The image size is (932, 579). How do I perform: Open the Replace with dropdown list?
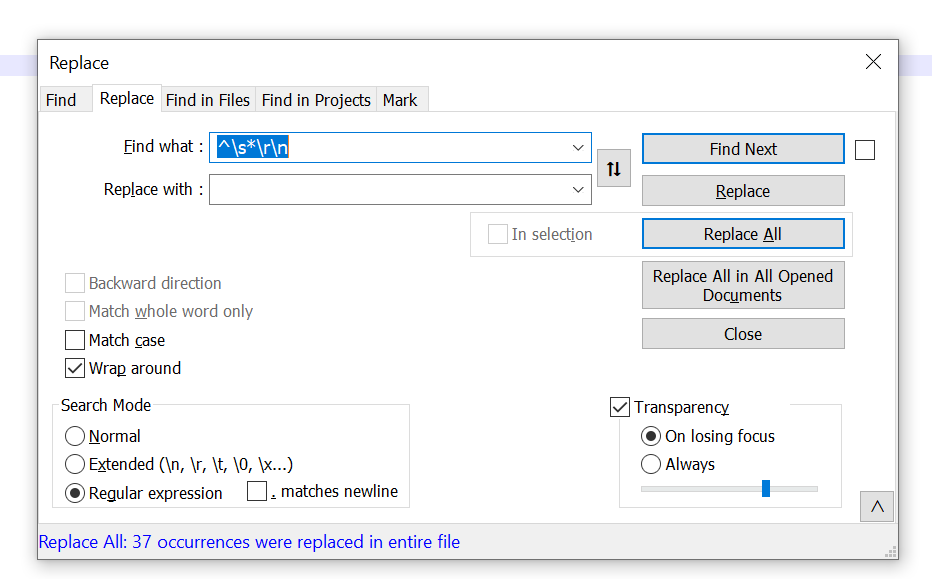(x=578, y=190)
